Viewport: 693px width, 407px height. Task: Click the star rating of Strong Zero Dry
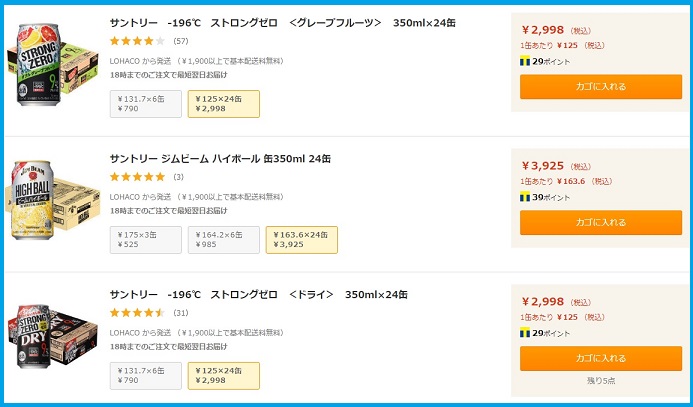pos(137,313)
